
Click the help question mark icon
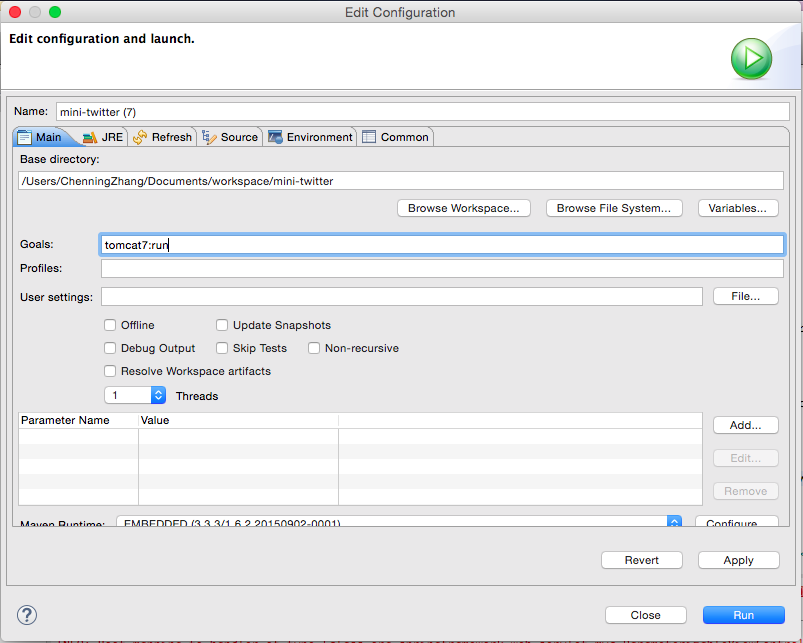point(27,615)
